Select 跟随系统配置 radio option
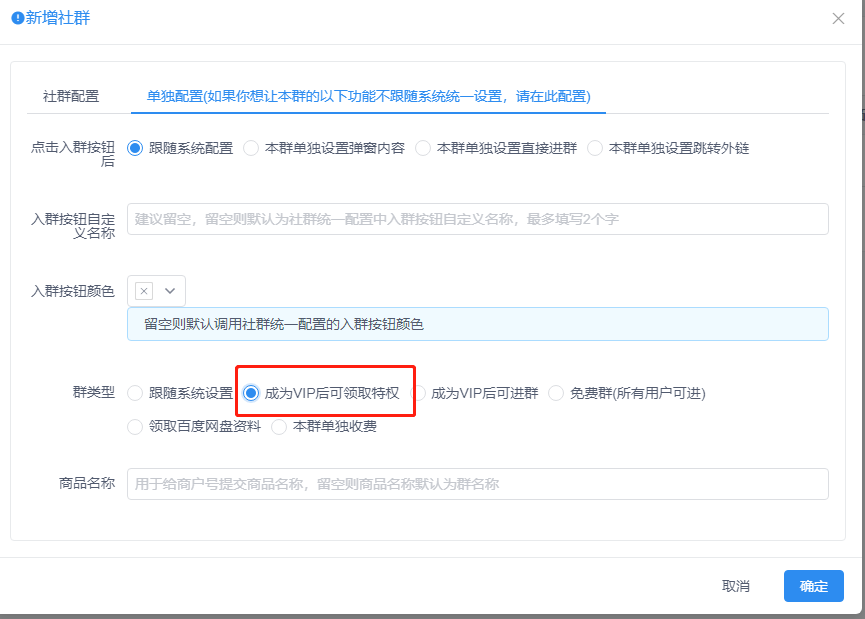 pyautogui.click(x=135, y=148)
